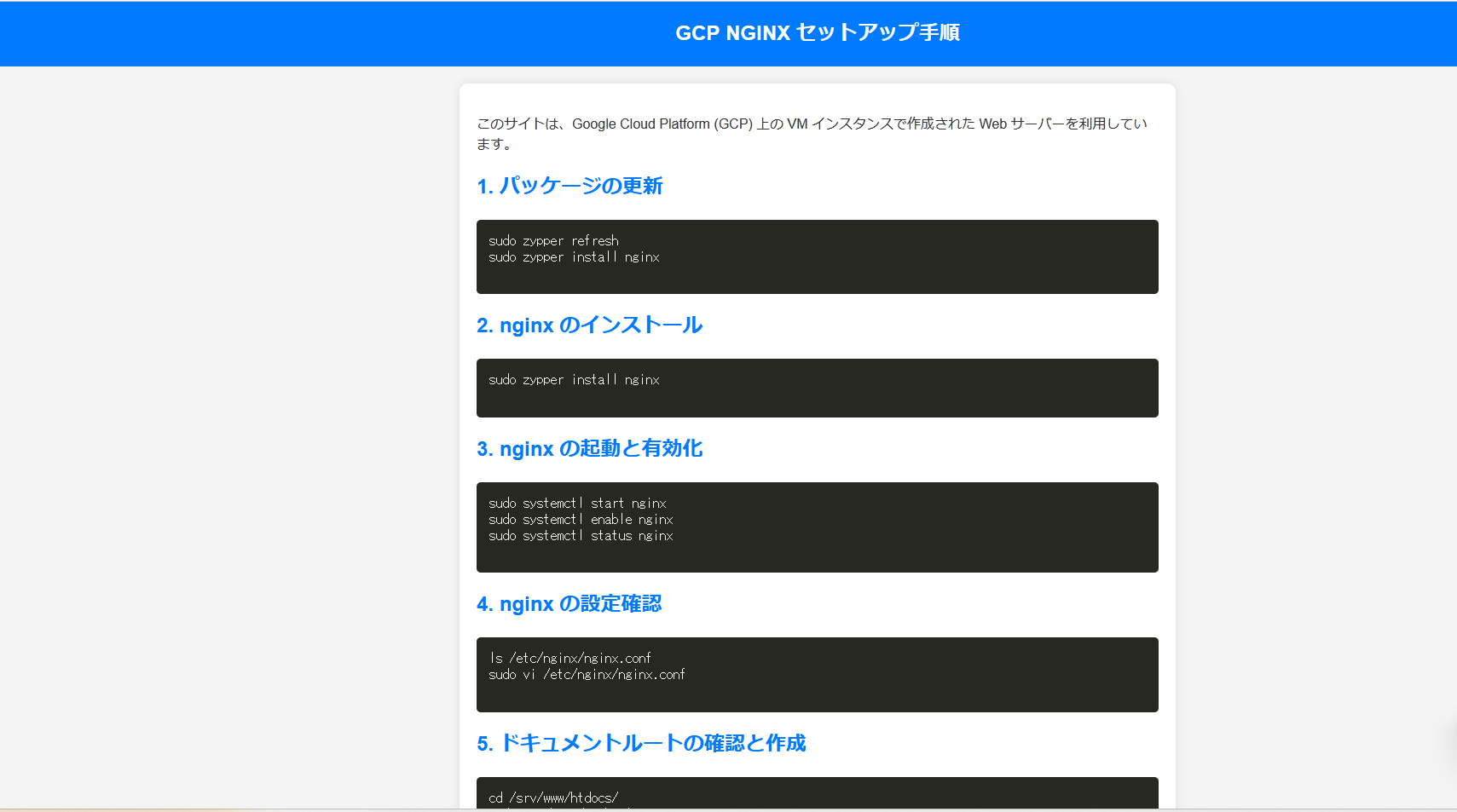Click sudo zypper install nginx in section 1
Screen dimensions: 1457x812
click(574, 257)
